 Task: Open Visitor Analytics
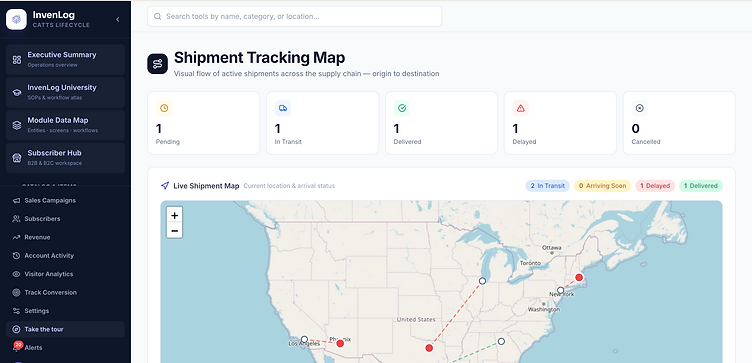65,274
